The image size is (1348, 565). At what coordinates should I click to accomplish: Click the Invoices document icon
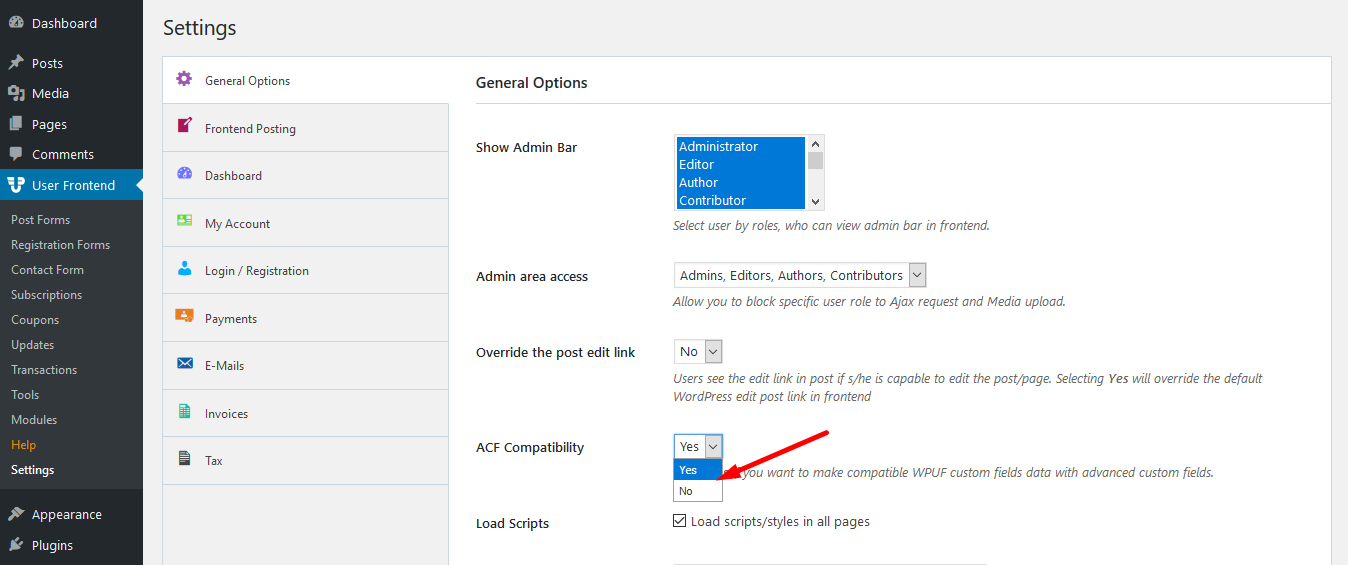(x=184, y=411)
